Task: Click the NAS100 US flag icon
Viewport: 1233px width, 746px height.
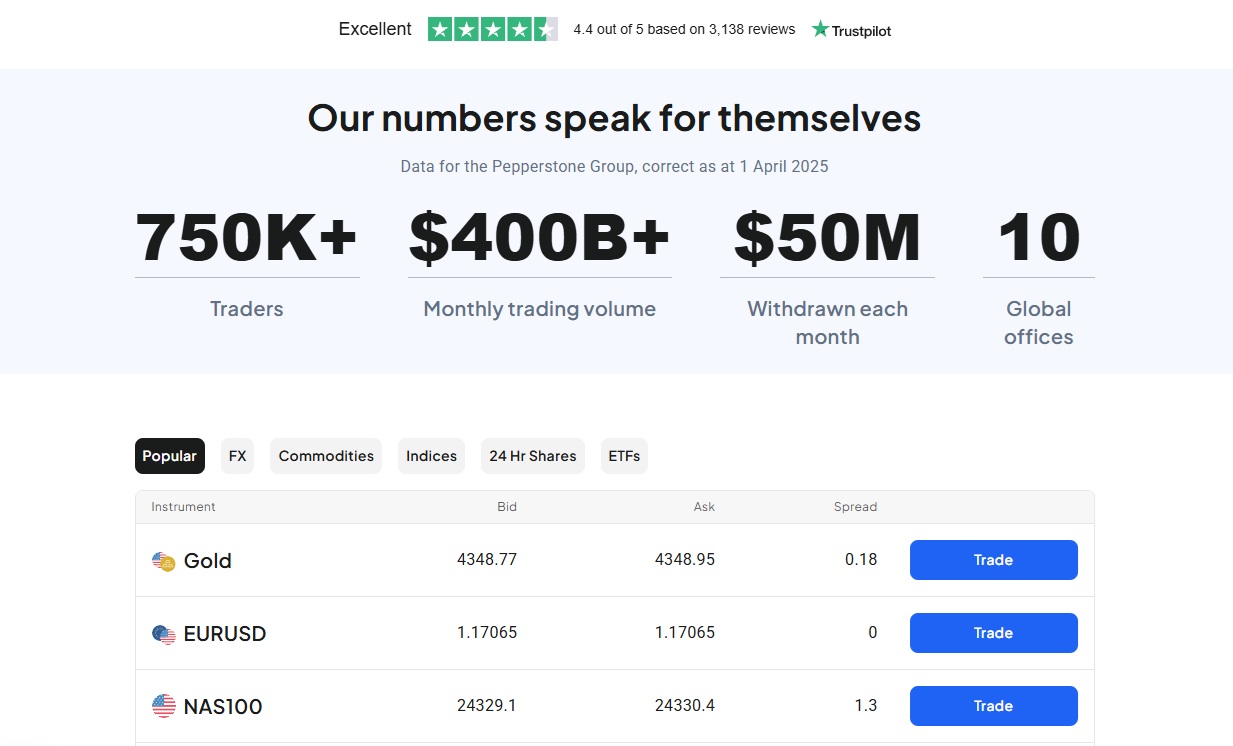Action: (164, 706)
